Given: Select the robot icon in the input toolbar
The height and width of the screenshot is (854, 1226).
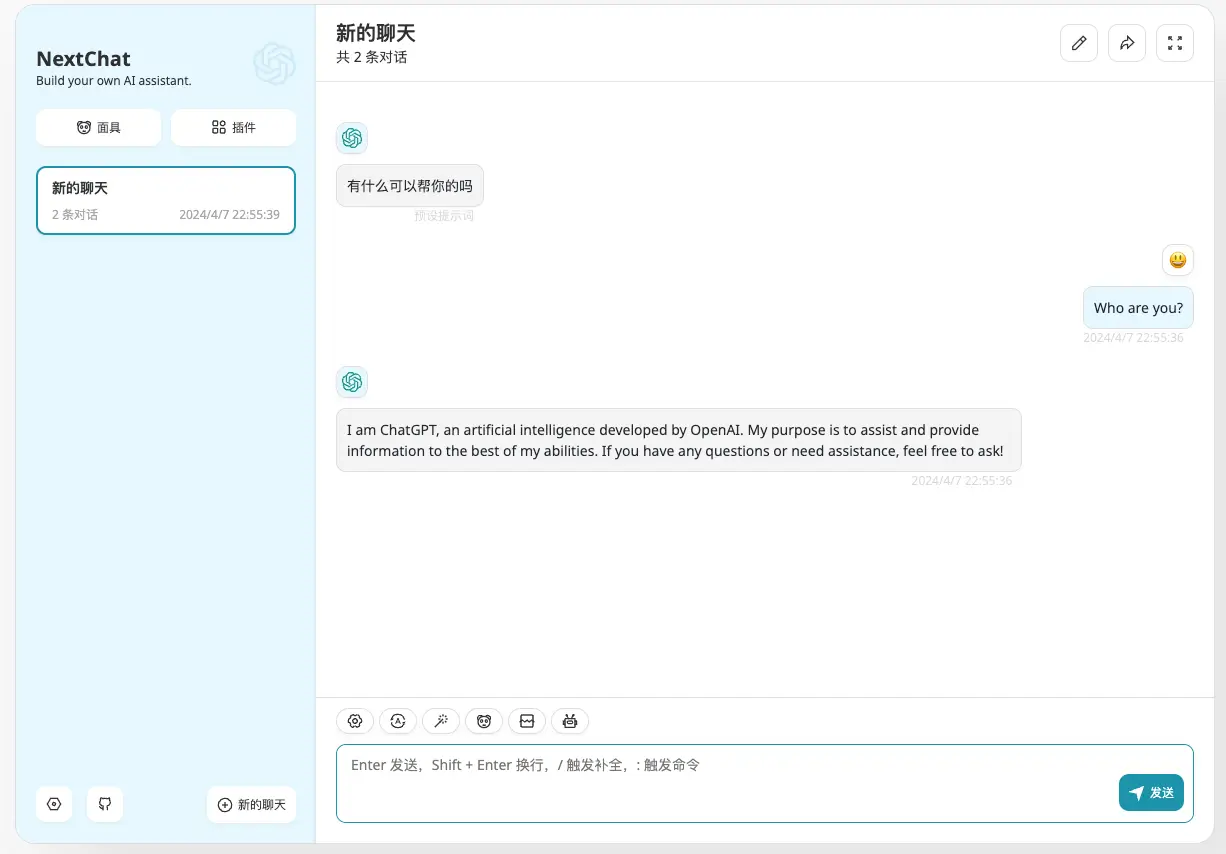Looking at the screenshot, I should click(570, 721).
